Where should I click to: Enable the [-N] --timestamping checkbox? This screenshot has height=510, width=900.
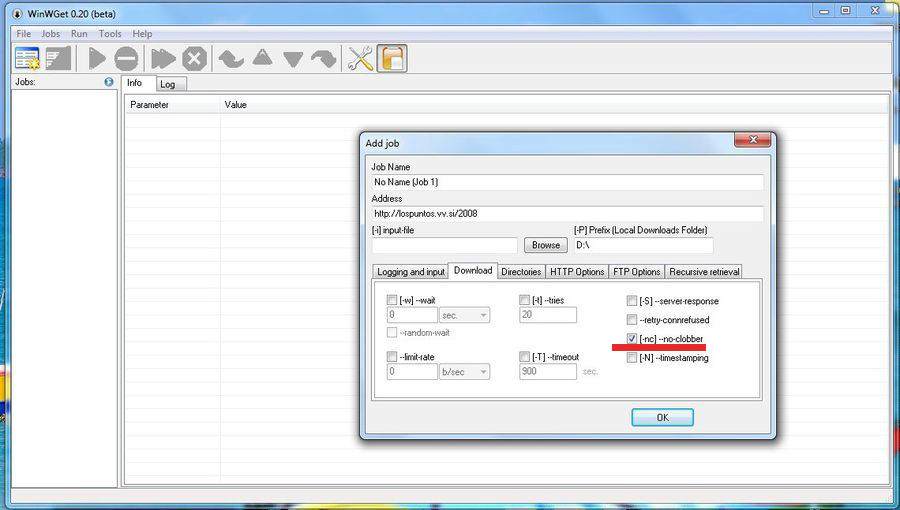click(x=632, y=357)
